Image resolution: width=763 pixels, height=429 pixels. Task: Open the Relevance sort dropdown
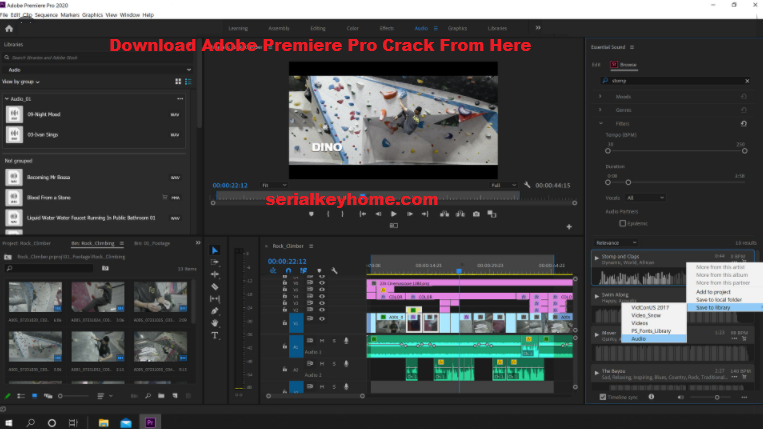coord(615,243)
